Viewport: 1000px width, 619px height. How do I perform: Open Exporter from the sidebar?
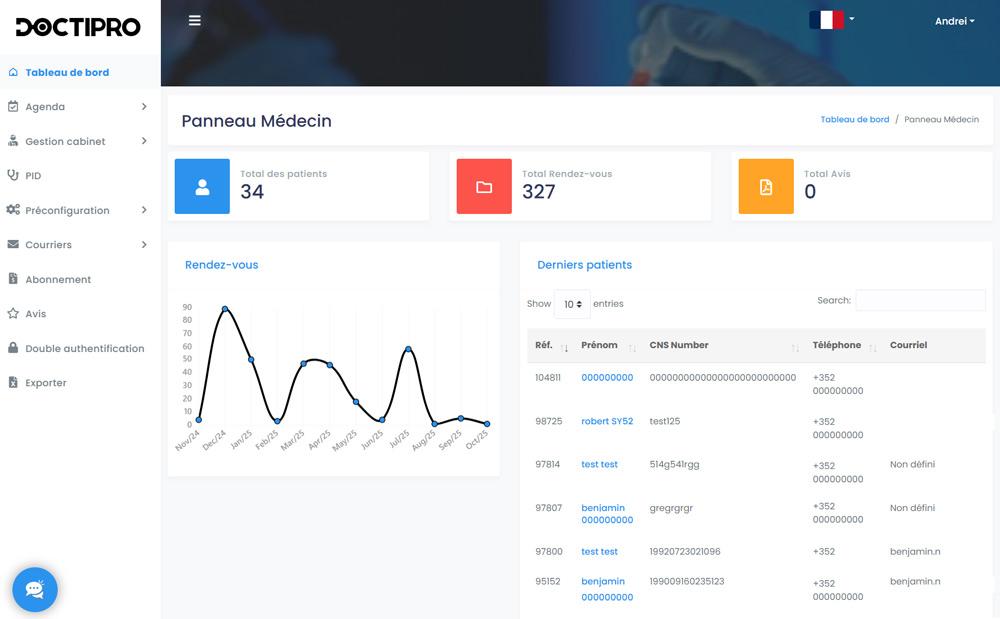pos(46,383)
